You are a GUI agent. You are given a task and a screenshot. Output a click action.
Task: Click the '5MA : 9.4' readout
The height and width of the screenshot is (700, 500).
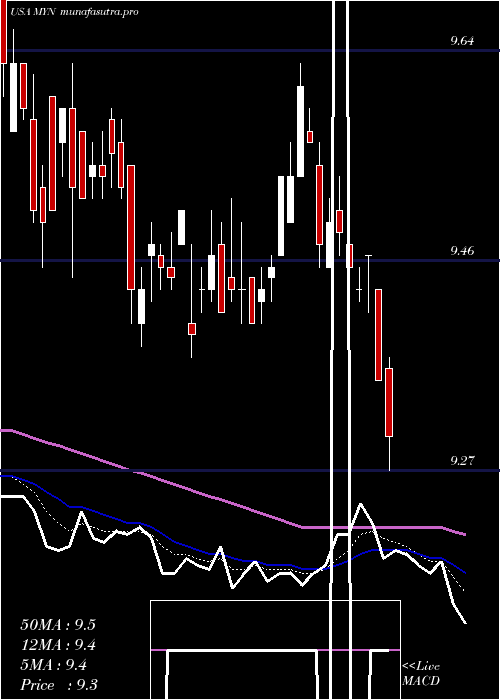pos(54,665)
